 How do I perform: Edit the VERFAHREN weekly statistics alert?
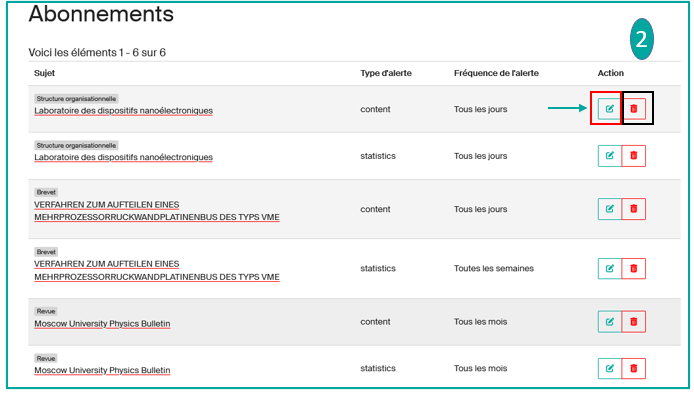(609, 268)
